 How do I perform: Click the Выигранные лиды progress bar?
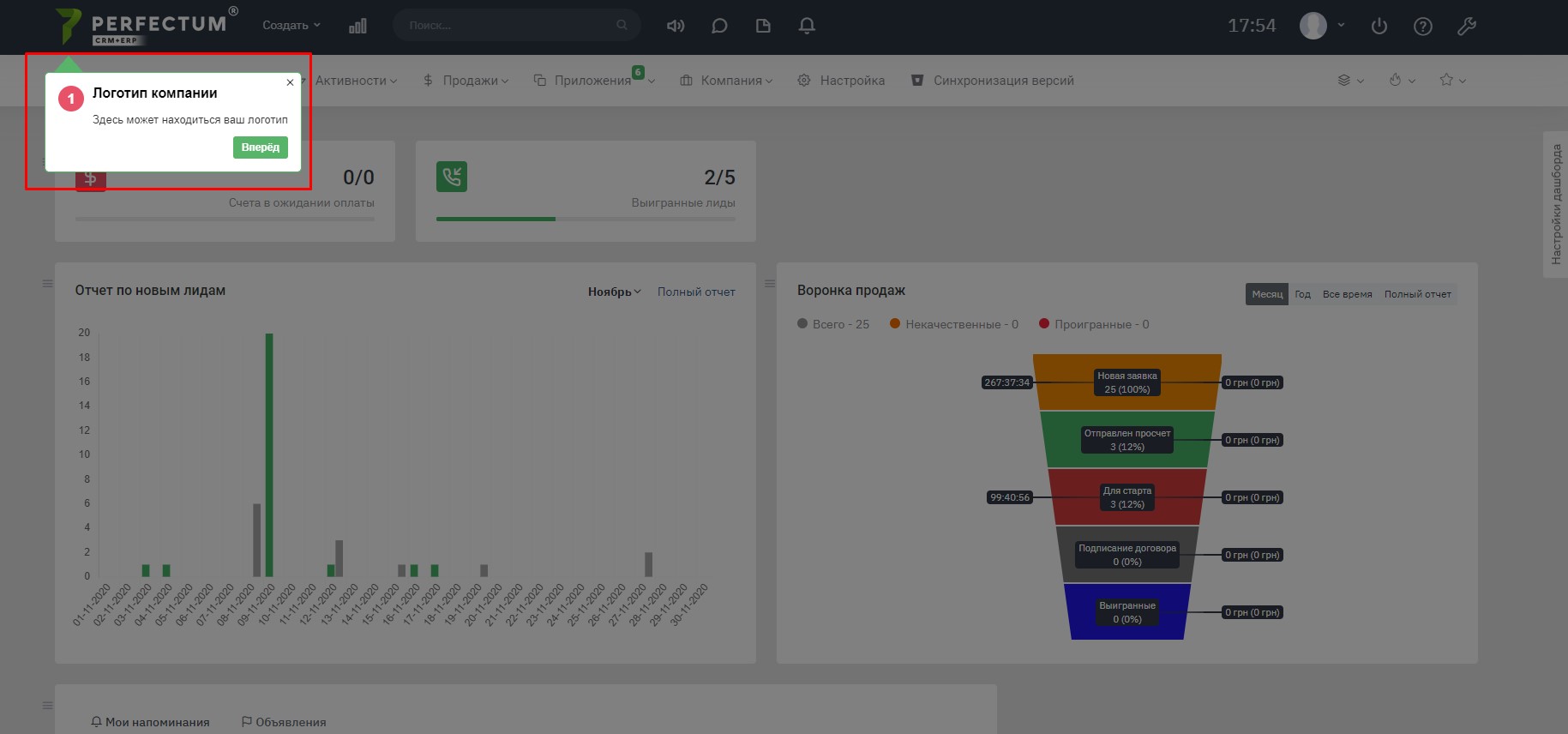(586, 219)
